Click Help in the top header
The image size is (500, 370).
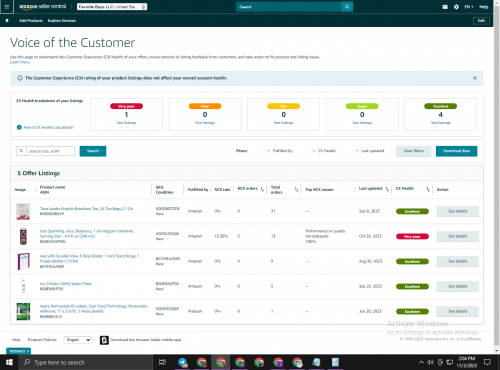click(x=484, y=7)
